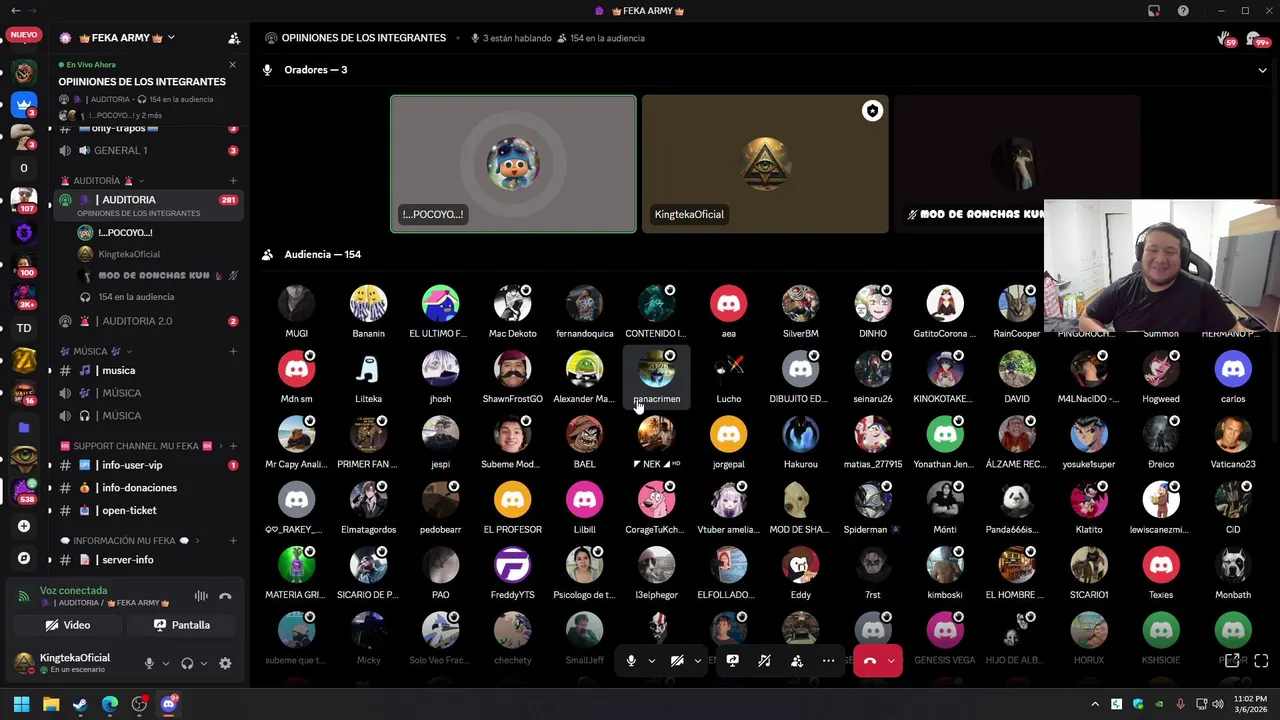Click the FreddyYTS audience avatar

pyautogui.click(x=512, y=565)
